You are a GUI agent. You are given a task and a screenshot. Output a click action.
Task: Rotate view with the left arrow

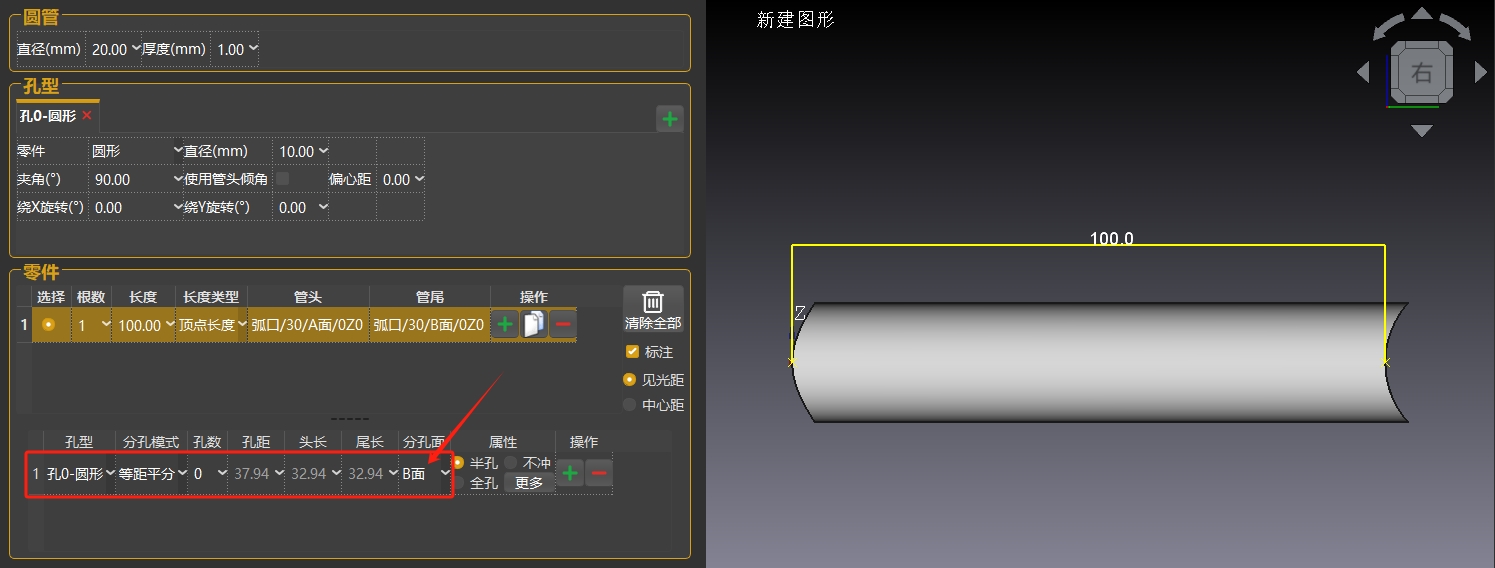coord(1363,72)
